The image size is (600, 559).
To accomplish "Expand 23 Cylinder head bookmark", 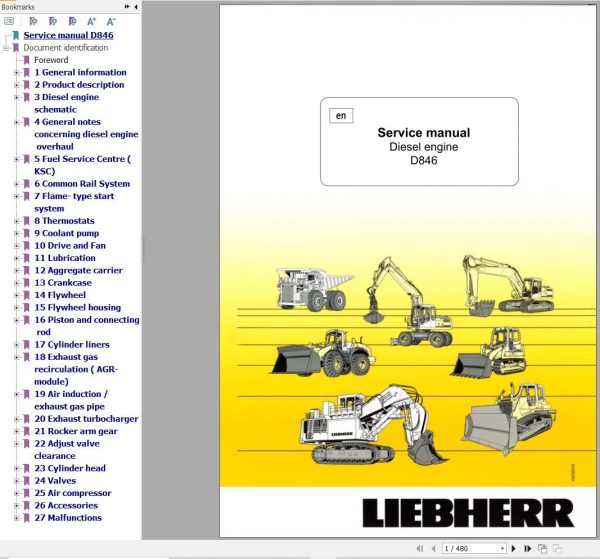I will point(16,468).
